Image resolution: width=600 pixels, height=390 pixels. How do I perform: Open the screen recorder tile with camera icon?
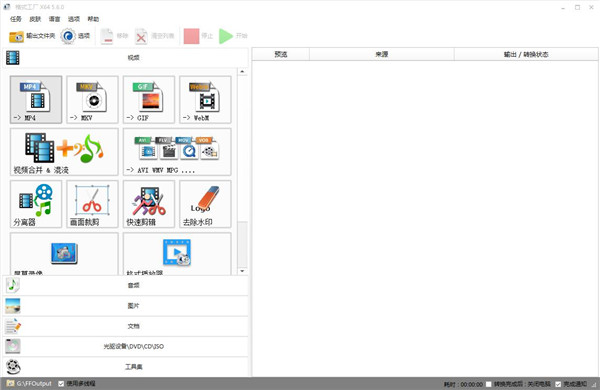point(64,254)
